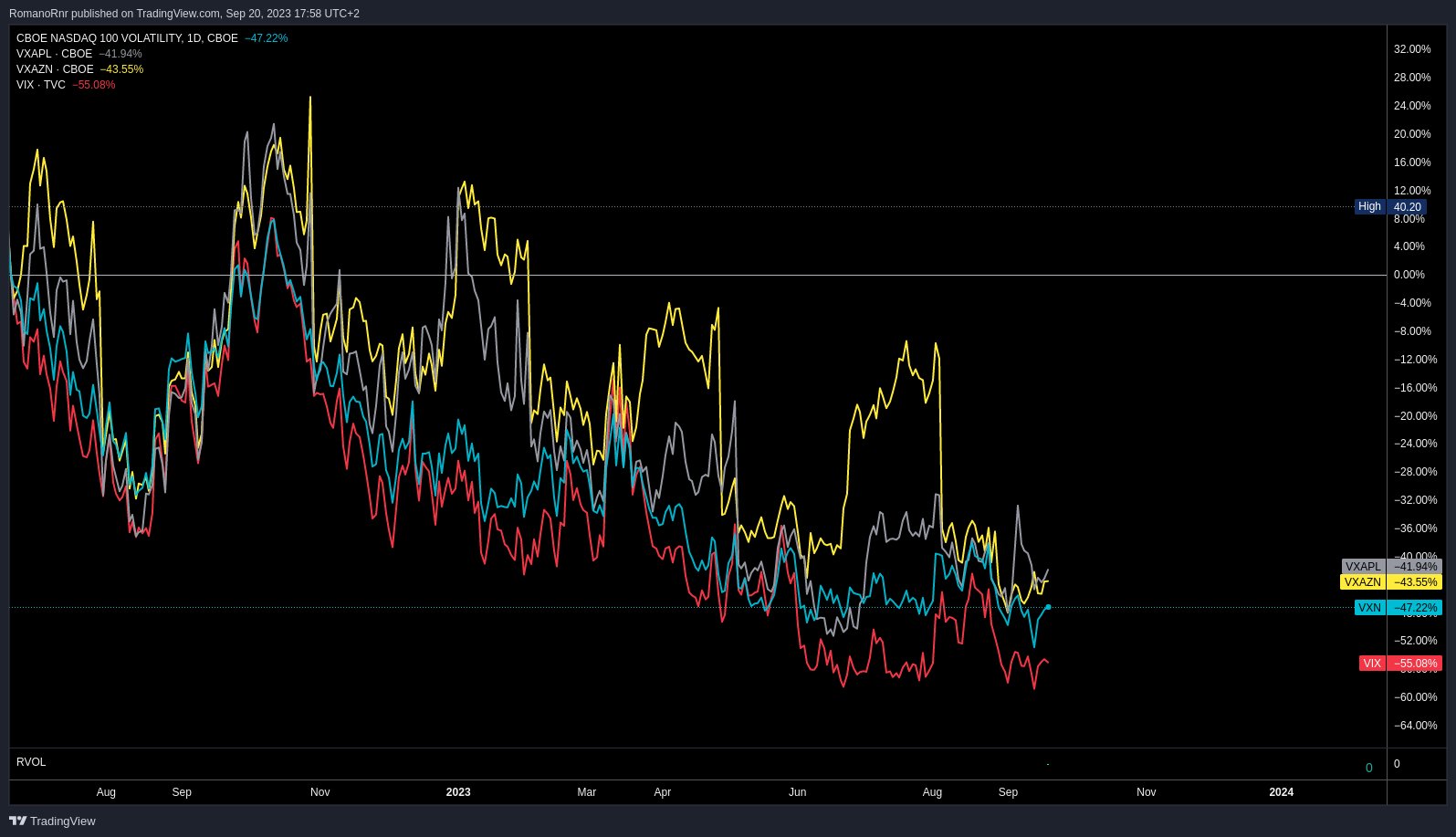
Task: Click the −55.08% VIX legend value
Action: click(94, 85)
